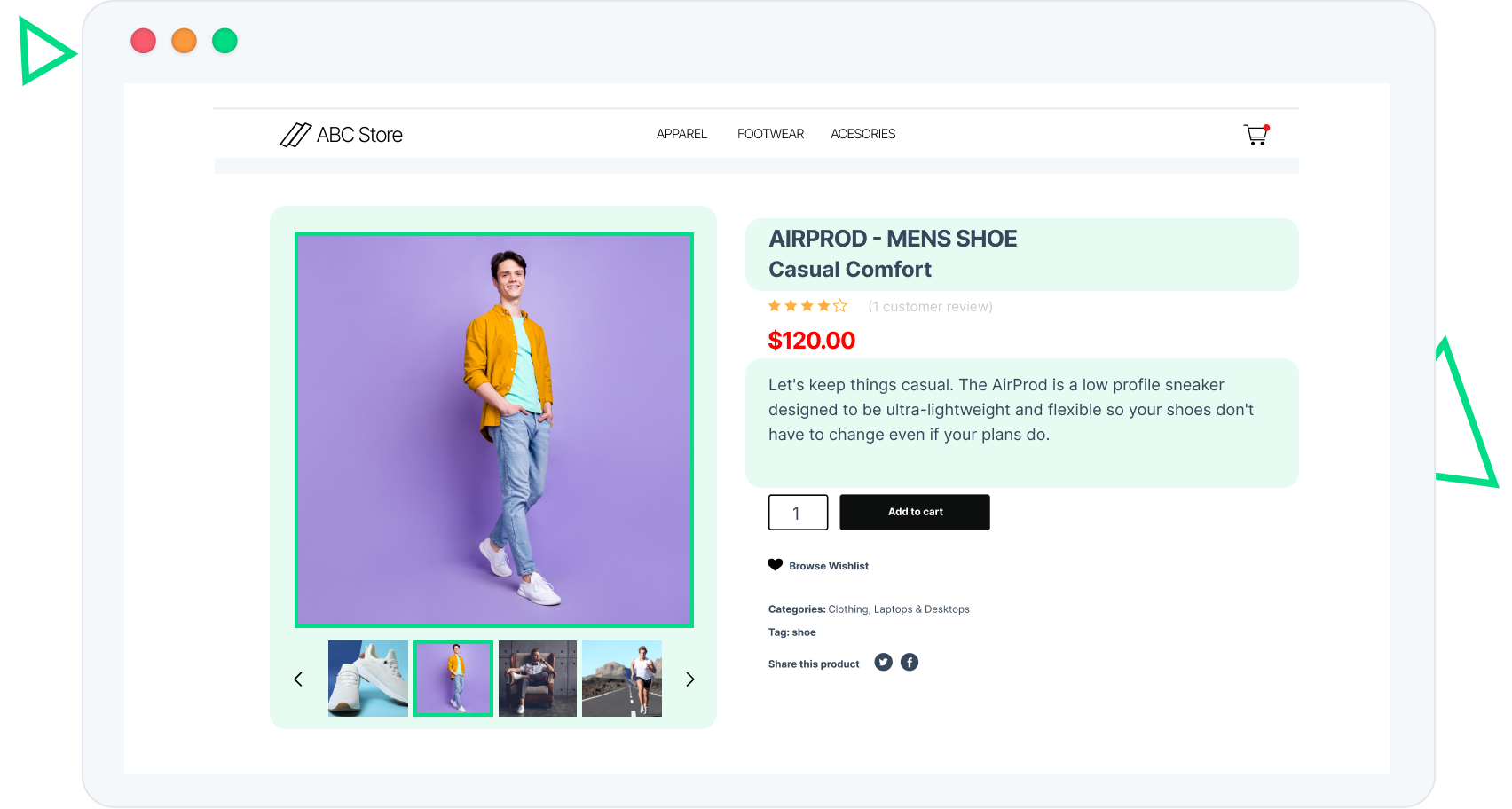Click the green window maximize dot

click(225, 41)
